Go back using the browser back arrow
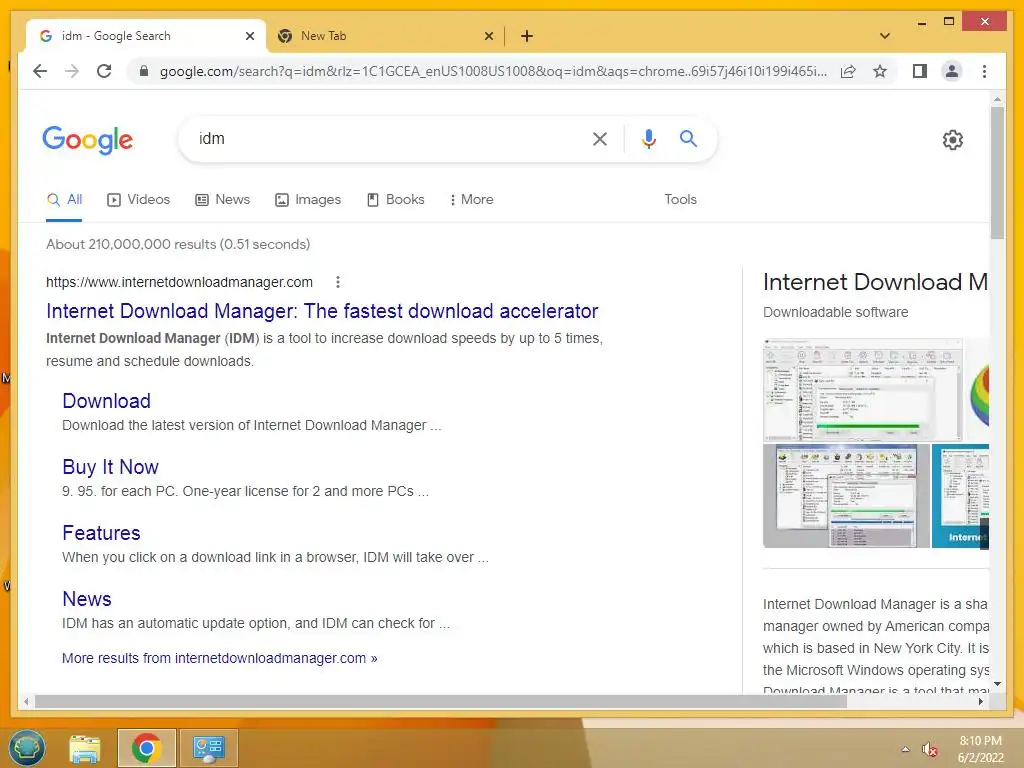The image size is (1024, 768). pyautogui.click(x=40, y=71)
